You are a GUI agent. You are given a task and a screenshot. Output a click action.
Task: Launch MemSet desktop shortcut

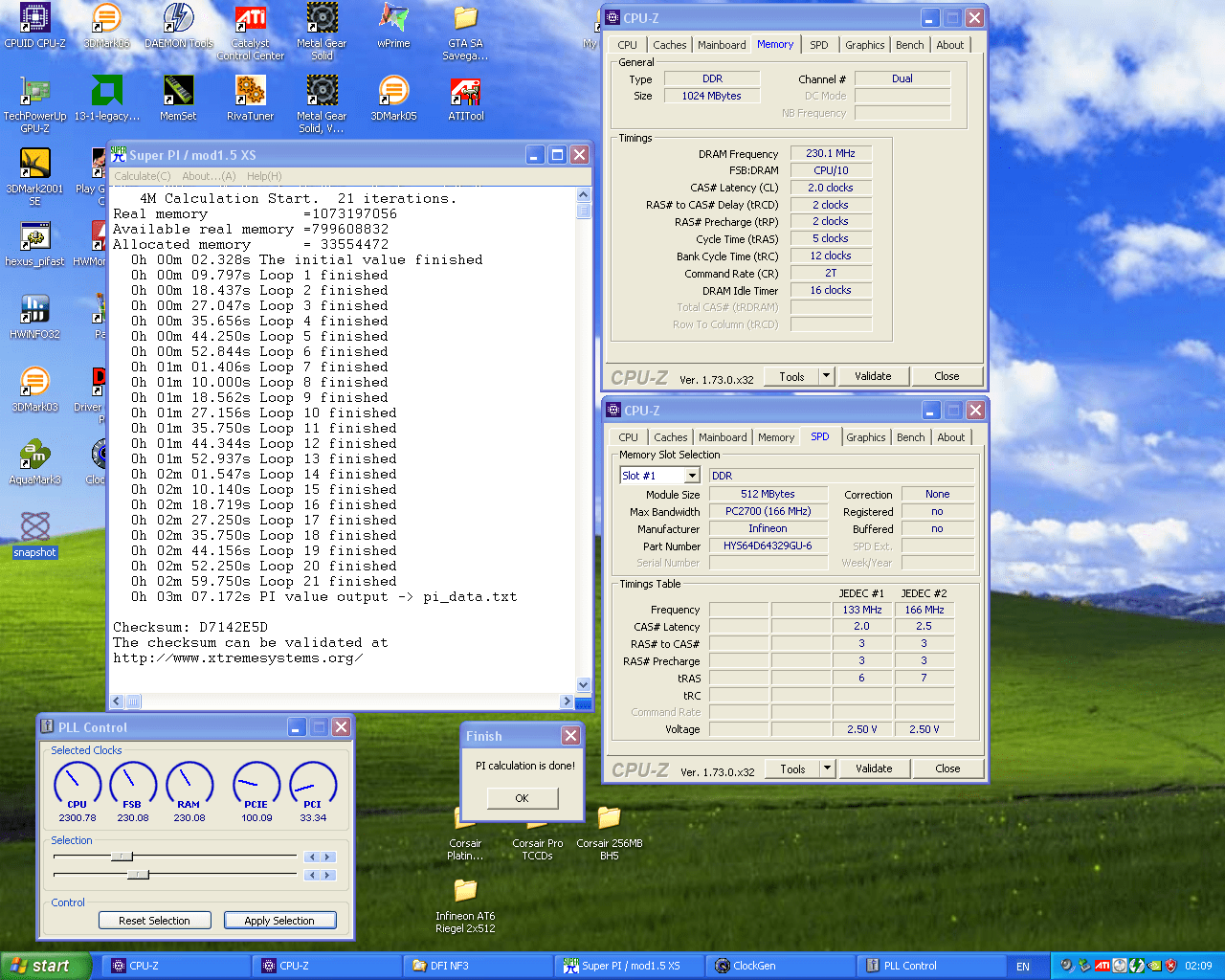pos(179,100)
